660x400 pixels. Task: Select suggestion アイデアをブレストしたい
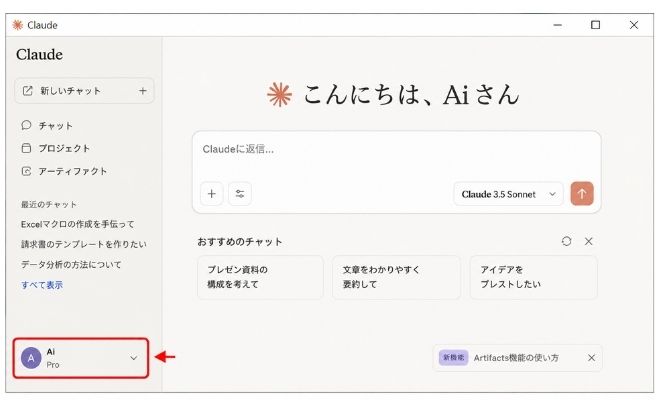click(533, 277)
